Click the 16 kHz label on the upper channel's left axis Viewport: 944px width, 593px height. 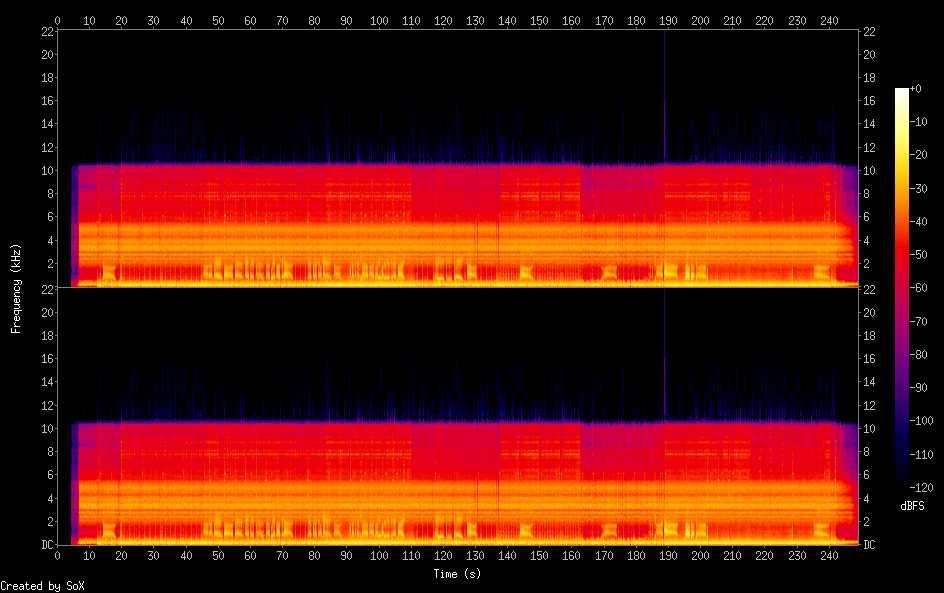click(46, 101)
